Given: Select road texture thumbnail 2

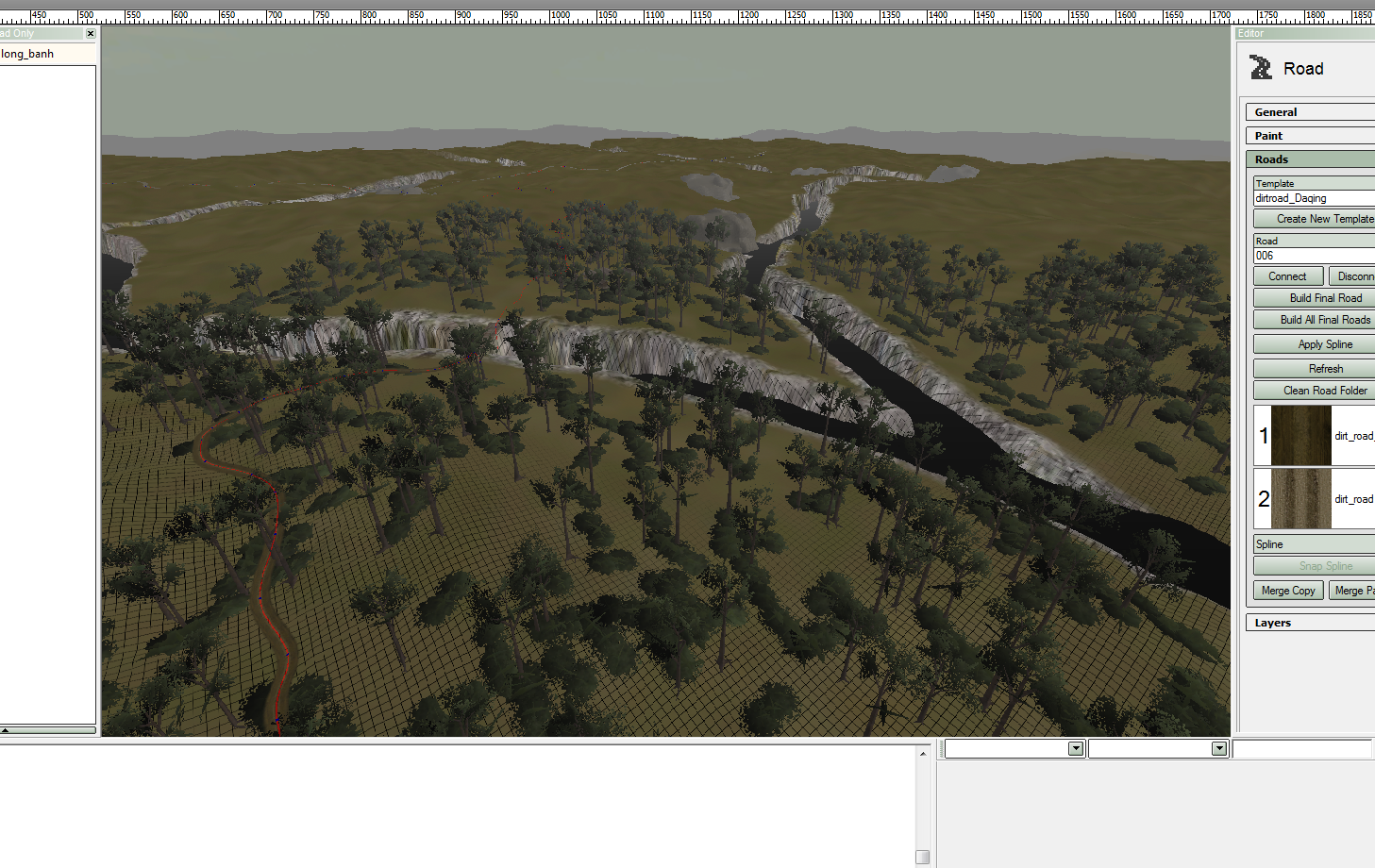Looking at the screenshot, I should pos(1301,499).
